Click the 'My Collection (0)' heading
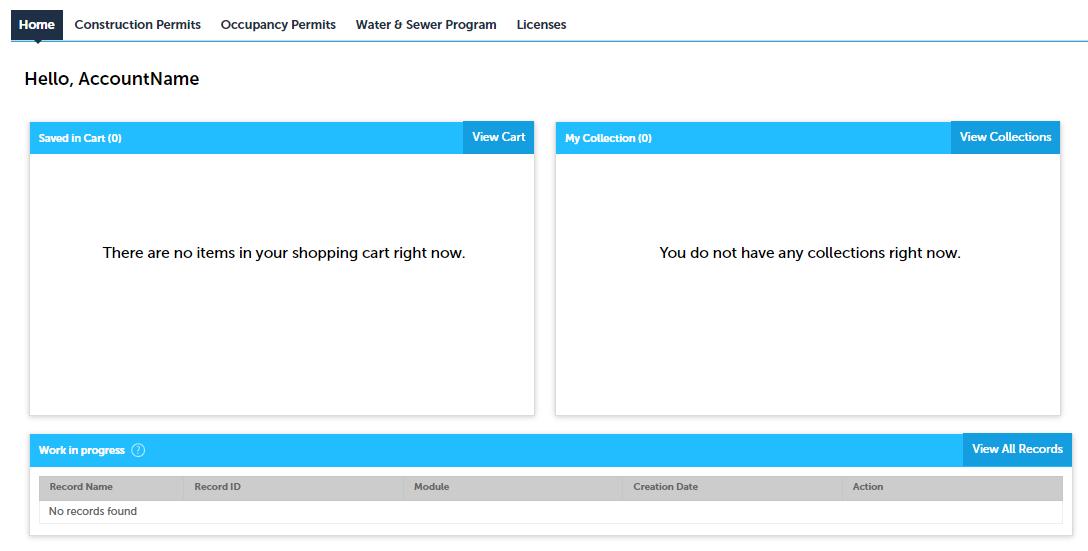Viewport: 1088px width, 551px height. coord(609,138)
